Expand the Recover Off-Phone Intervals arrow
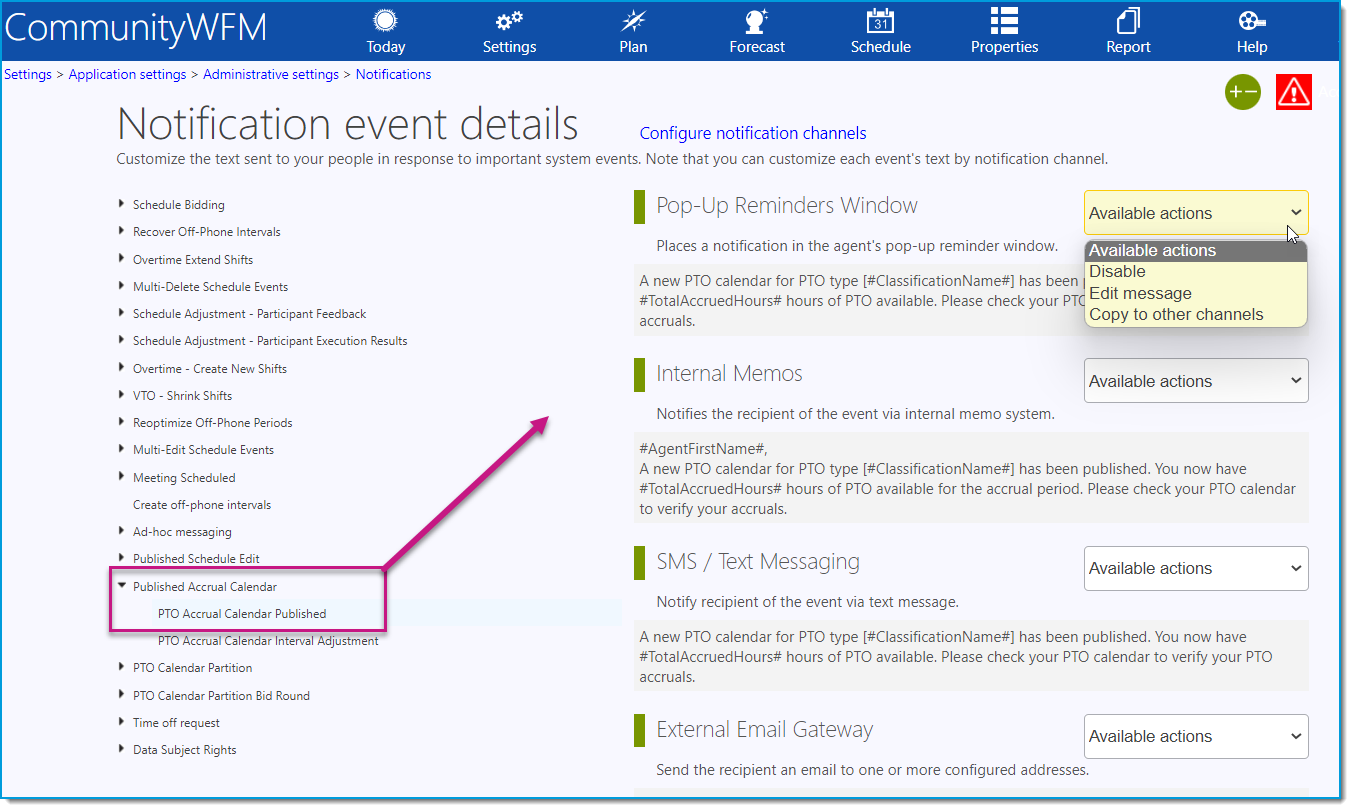The width and height of the screenshot is (1352, 810). [122, 231]
